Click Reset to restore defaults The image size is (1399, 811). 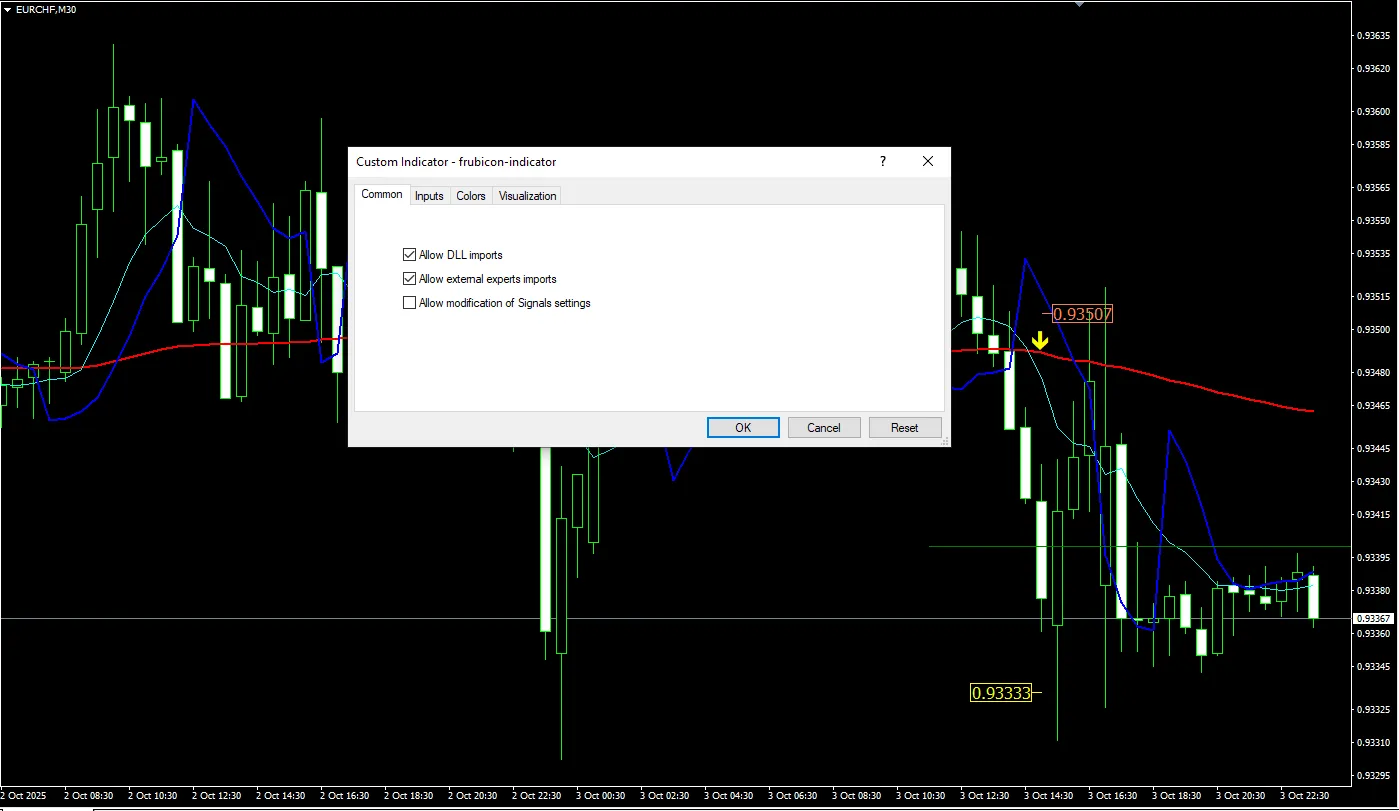point(905,427)
